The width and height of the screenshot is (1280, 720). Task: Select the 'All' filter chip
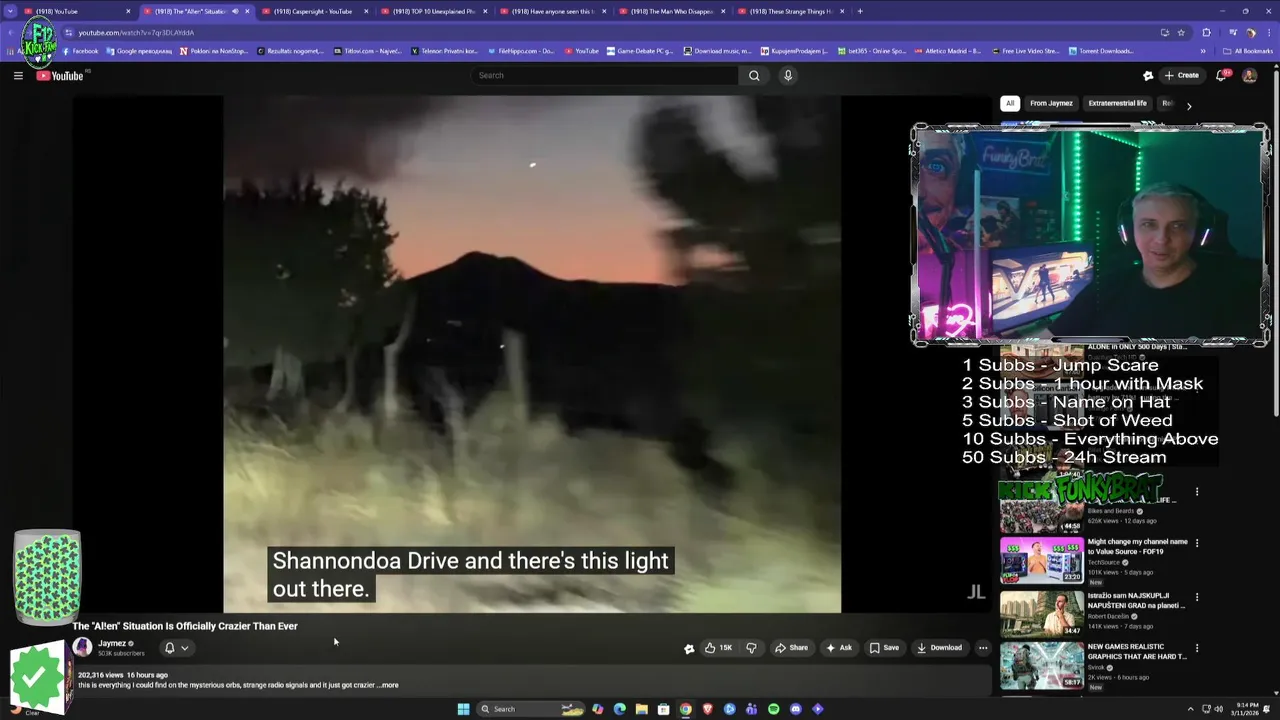coord(1010,103)
